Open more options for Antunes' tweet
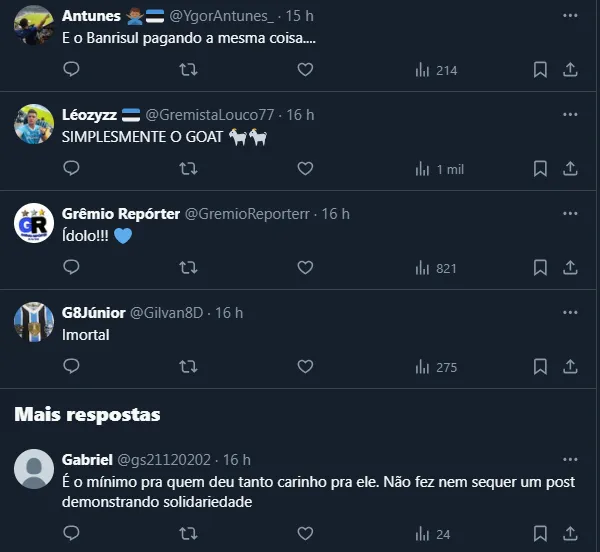 tap(570, 17)
